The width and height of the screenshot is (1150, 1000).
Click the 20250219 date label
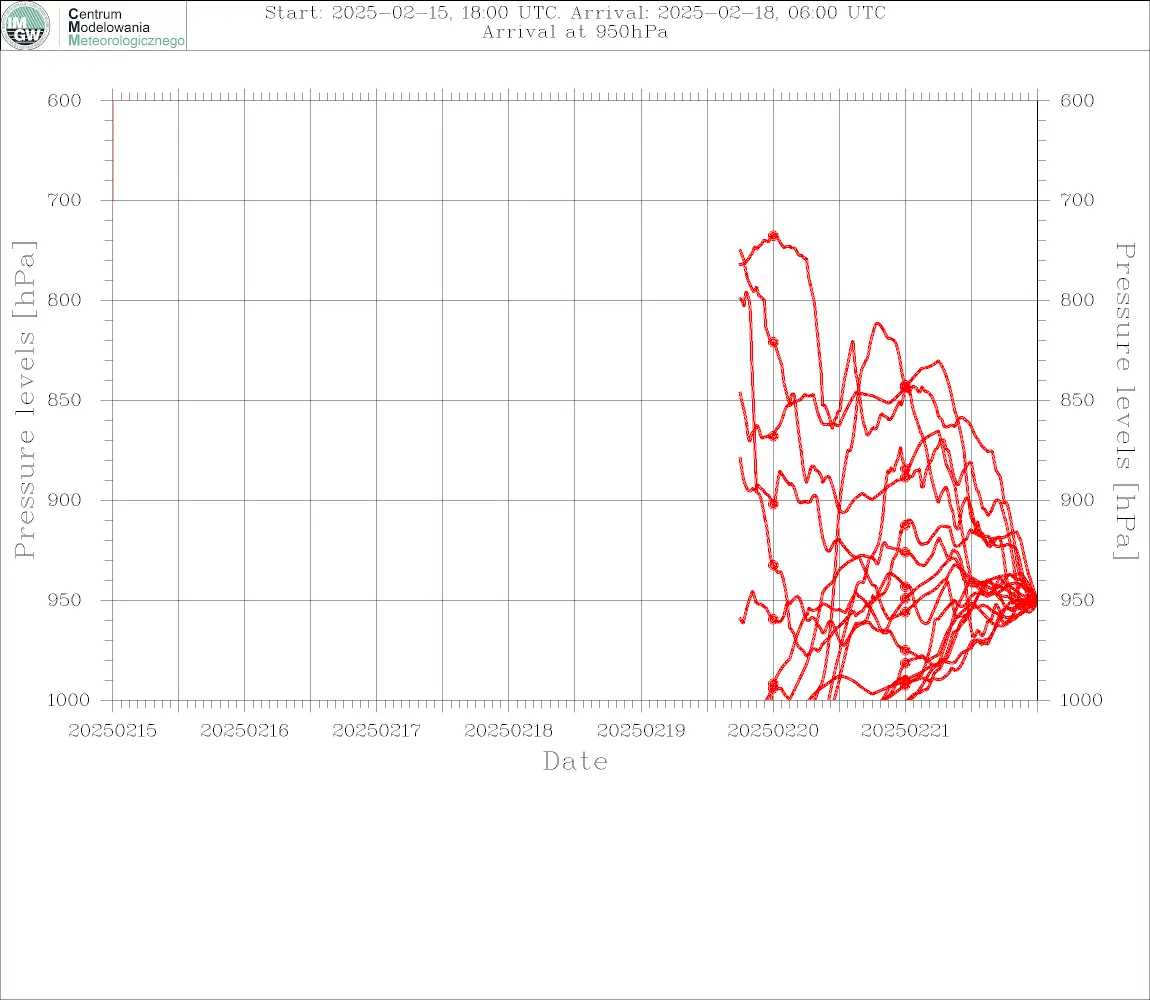pos(641,731)
